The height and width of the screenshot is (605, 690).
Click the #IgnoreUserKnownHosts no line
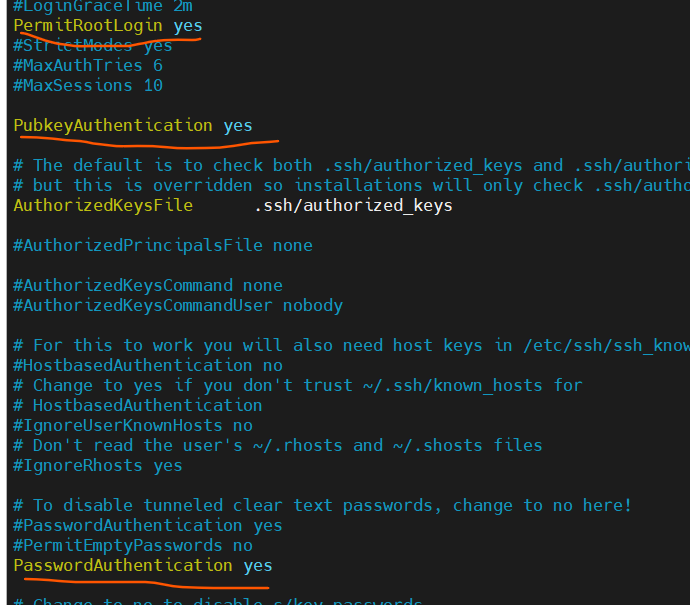[133, 425]
